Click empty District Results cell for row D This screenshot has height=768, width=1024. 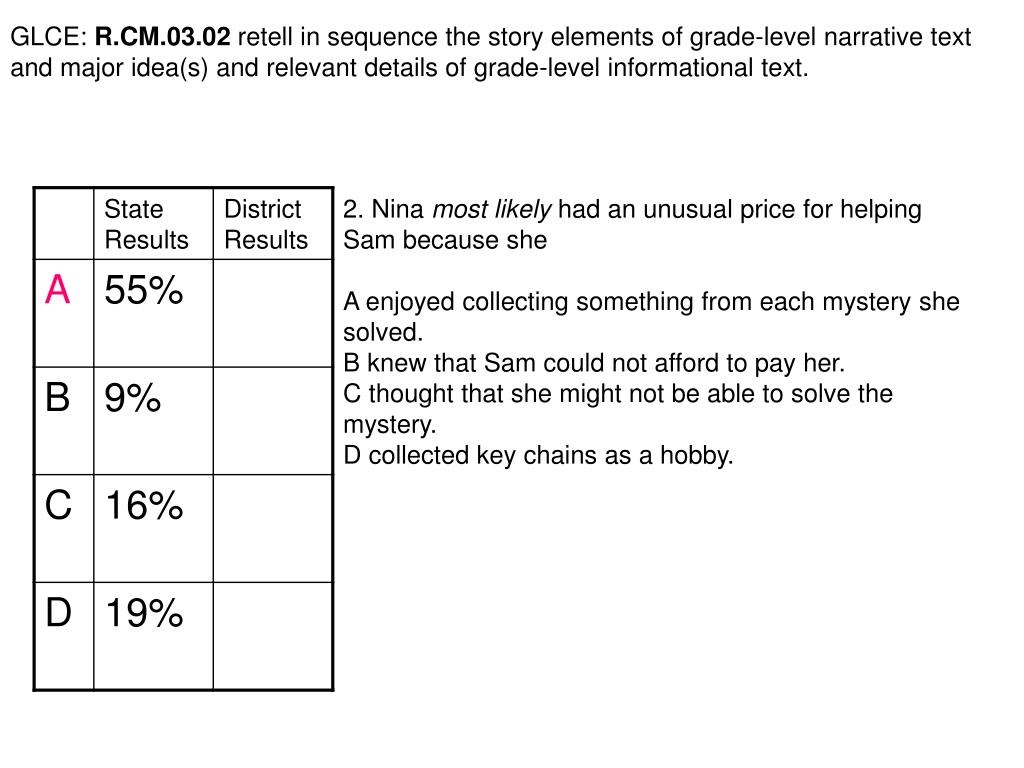tap(273, 636)
